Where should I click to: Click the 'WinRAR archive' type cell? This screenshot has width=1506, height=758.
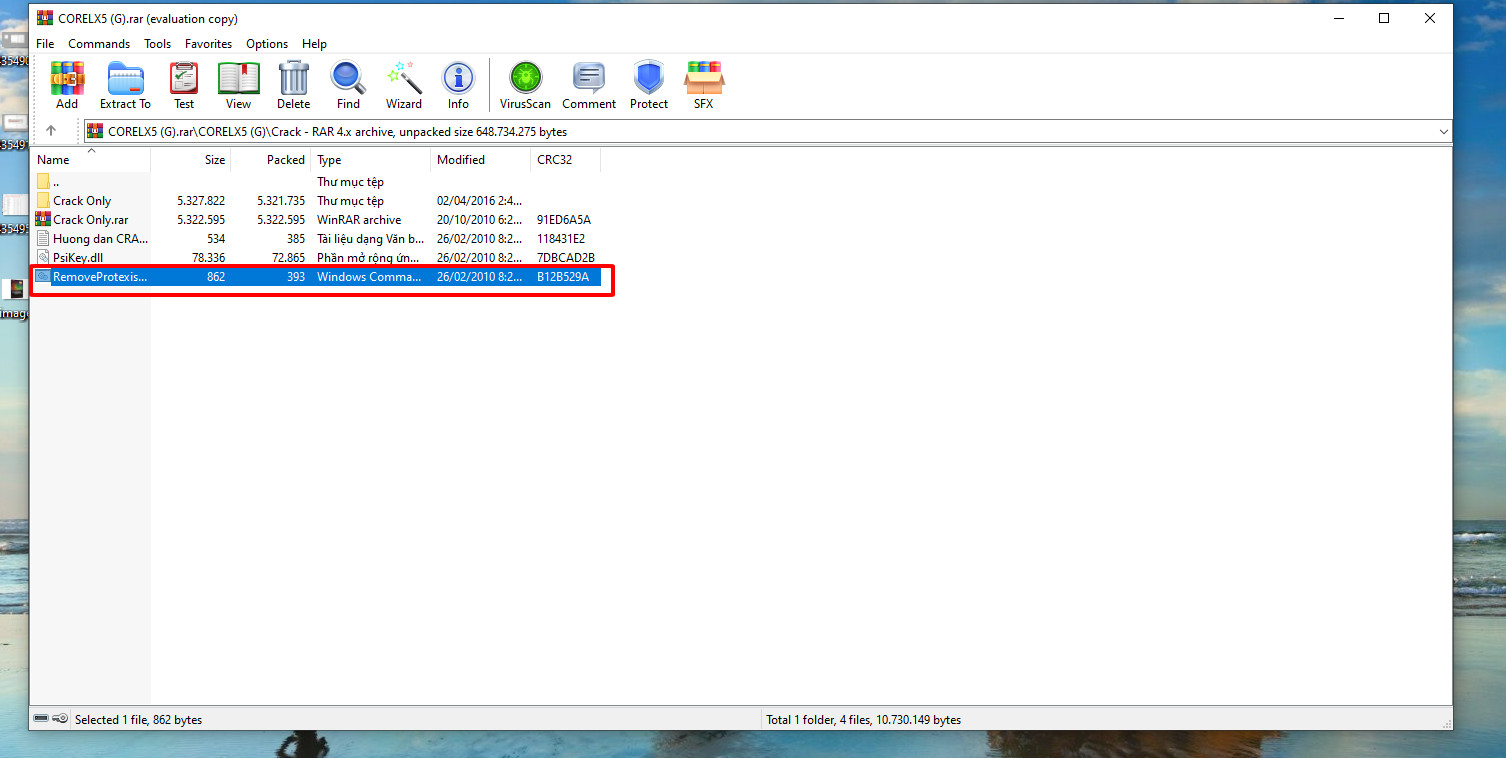tap(359, 220)
